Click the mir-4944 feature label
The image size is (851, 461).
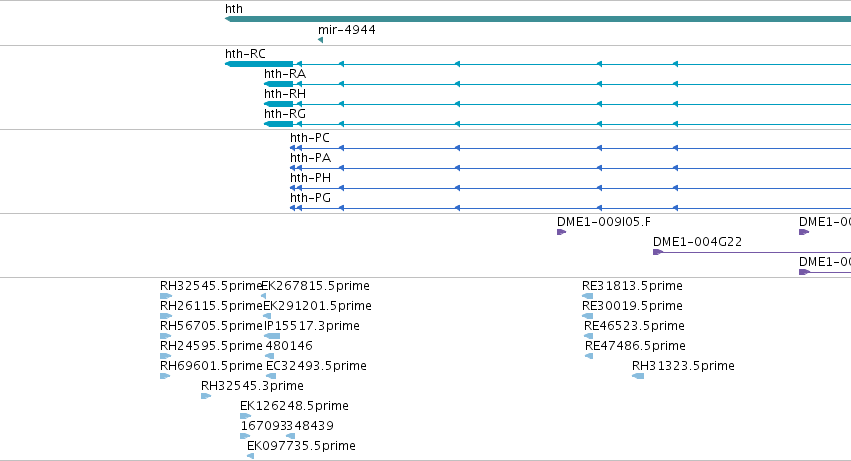click(347, 29)
